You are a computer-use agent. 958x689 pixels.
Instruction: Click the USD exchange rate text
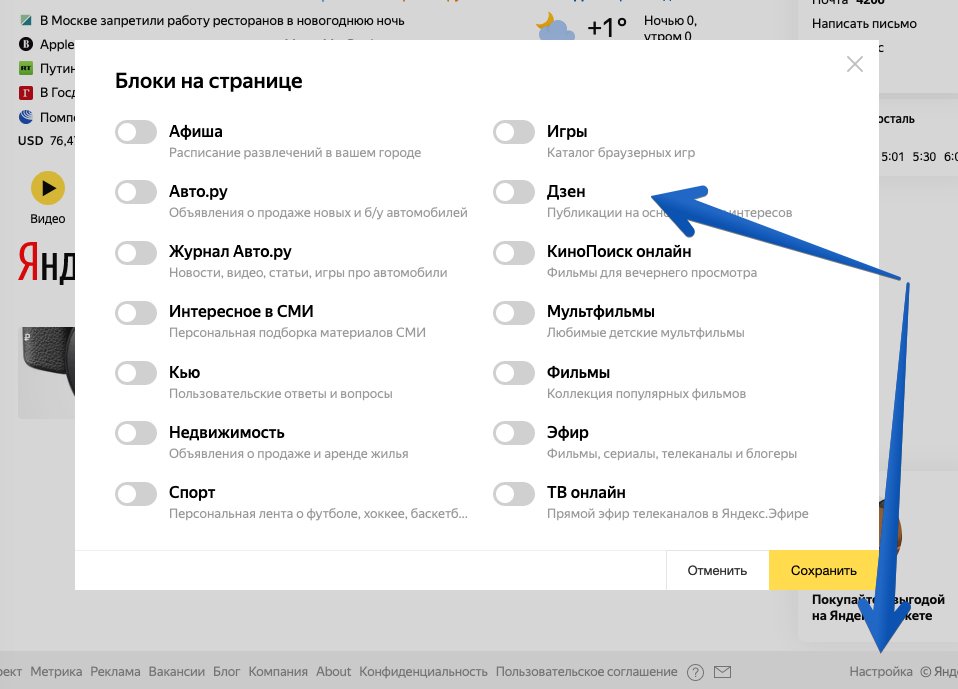pyautogui.click(x=46, y=140)
